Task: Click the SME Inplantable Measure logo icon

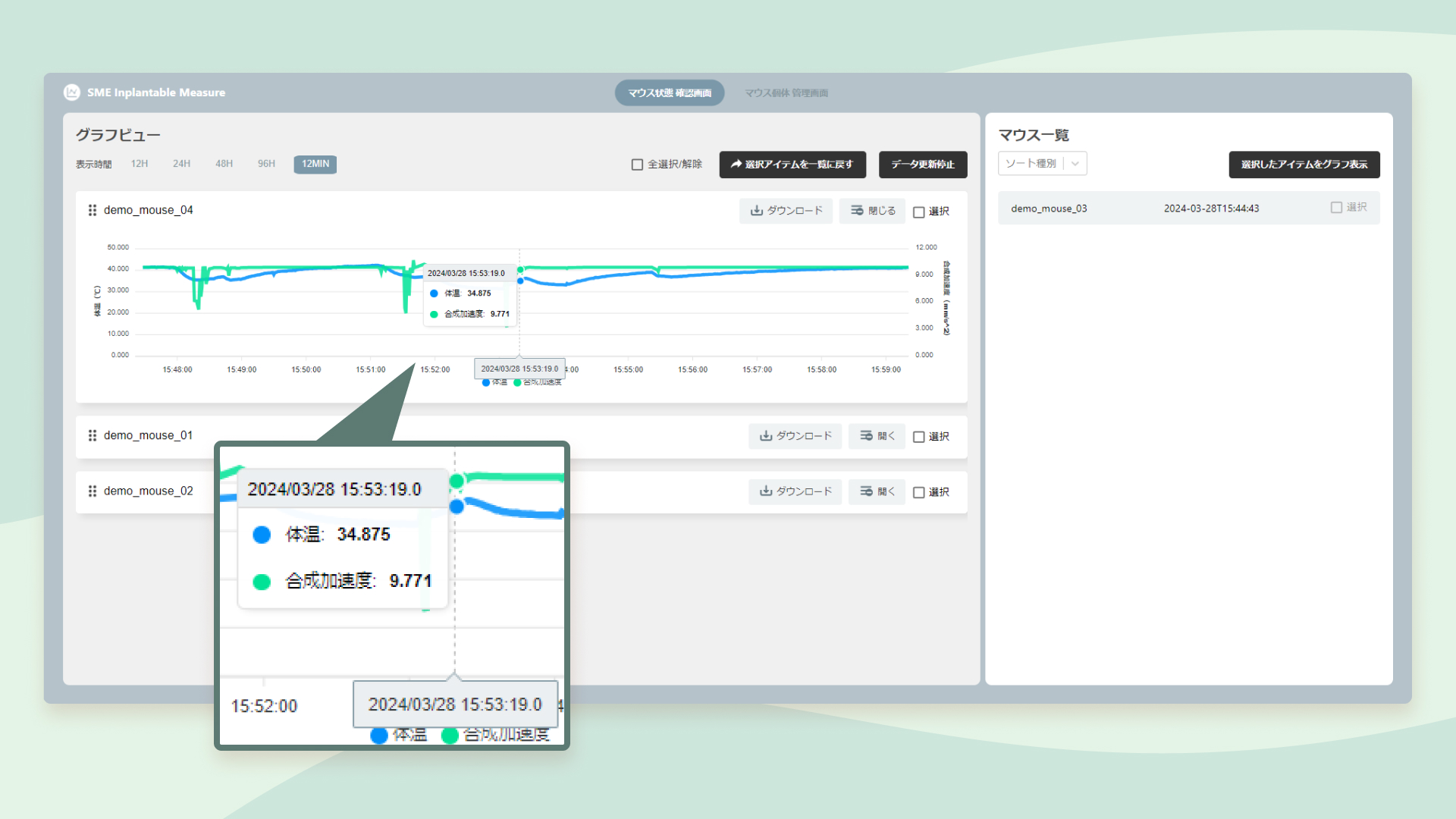Action: point(72,93)
